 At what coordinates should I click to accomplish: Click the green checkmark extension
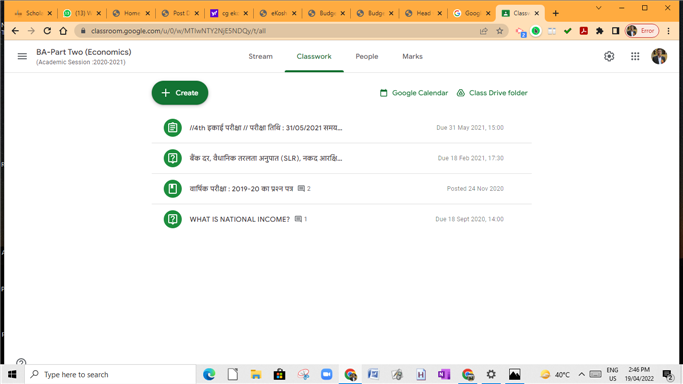click(x=568, y=31)
